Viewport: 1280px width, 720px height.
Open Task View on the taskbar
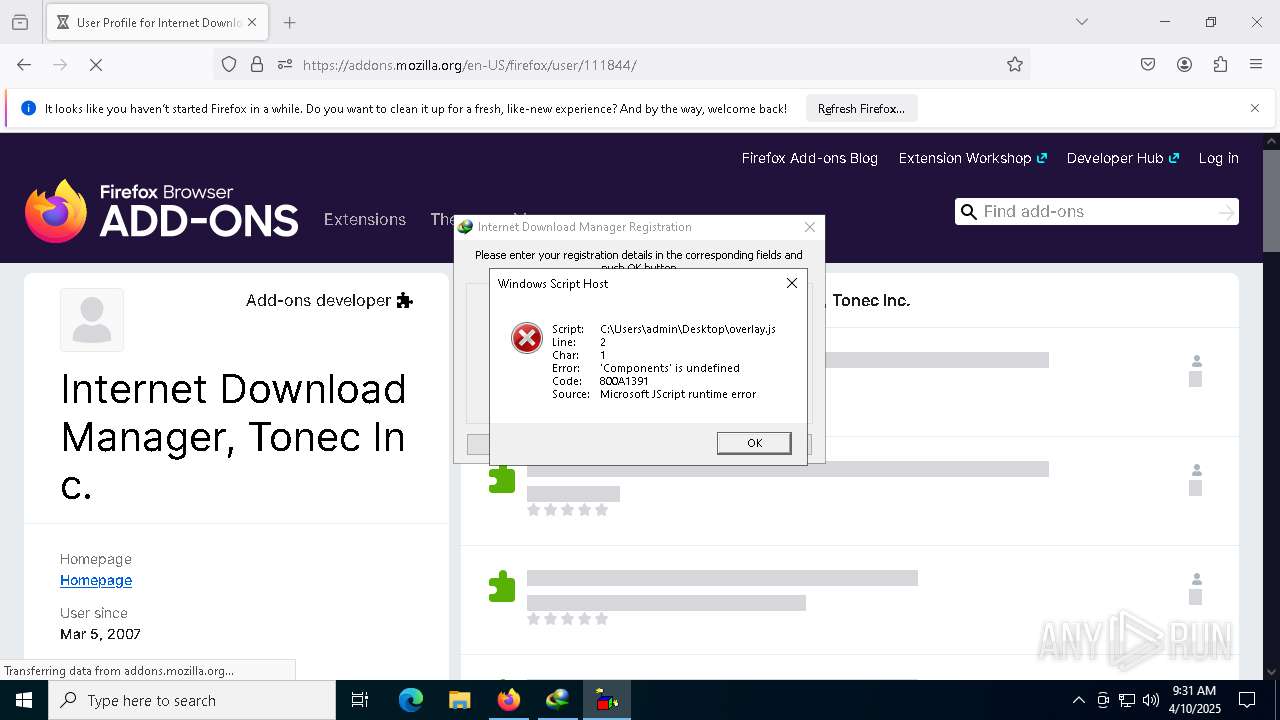(x=360, y=700)
